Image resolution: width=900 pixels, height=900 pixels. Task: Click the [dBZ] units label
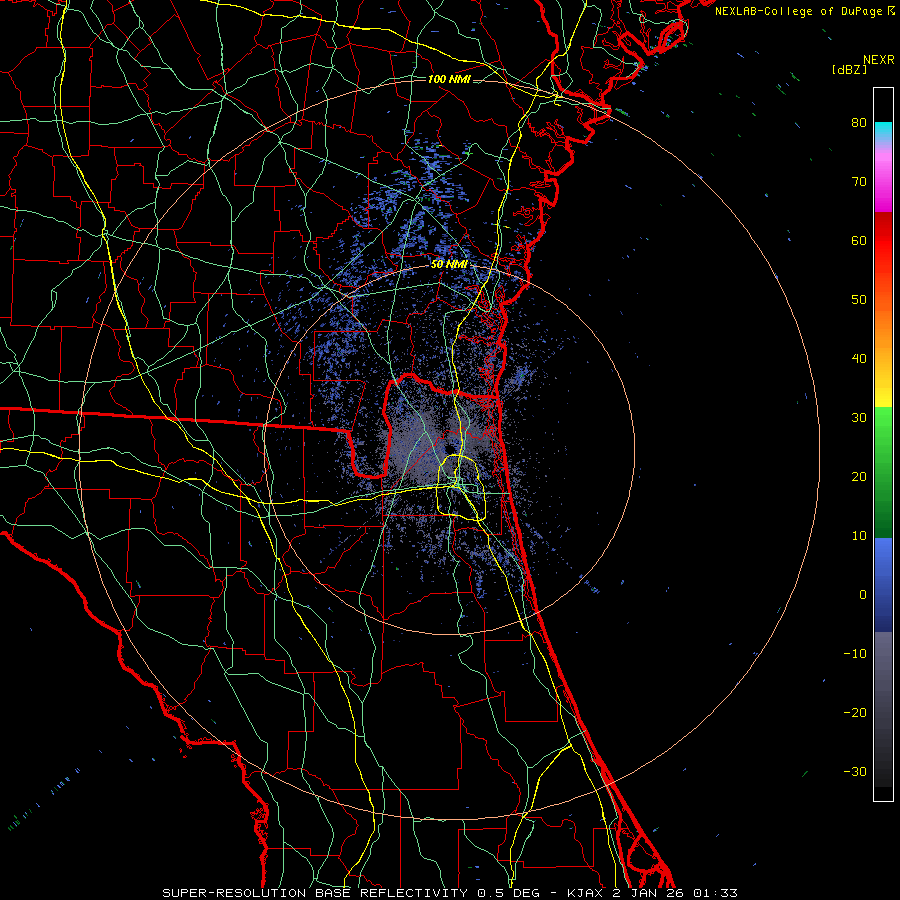(x=849, y=69)
